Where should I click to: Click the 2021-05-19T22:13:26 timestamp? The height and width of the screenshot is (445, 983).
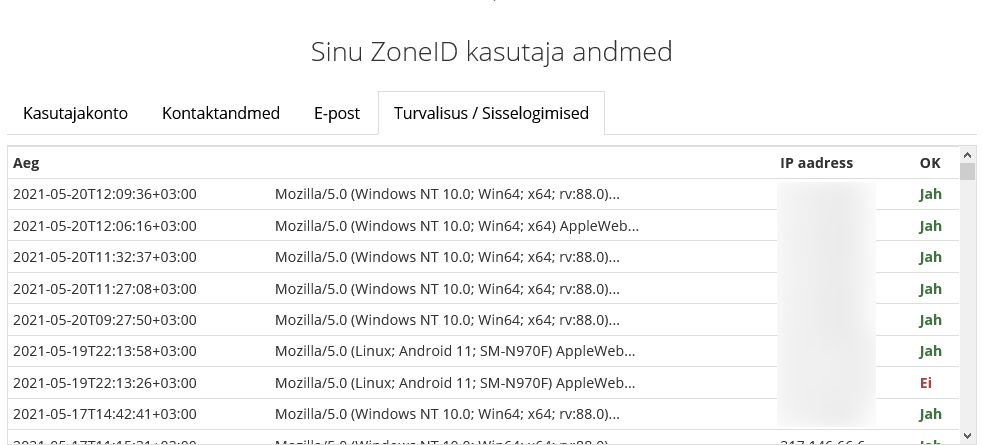(x=105, y=382)
